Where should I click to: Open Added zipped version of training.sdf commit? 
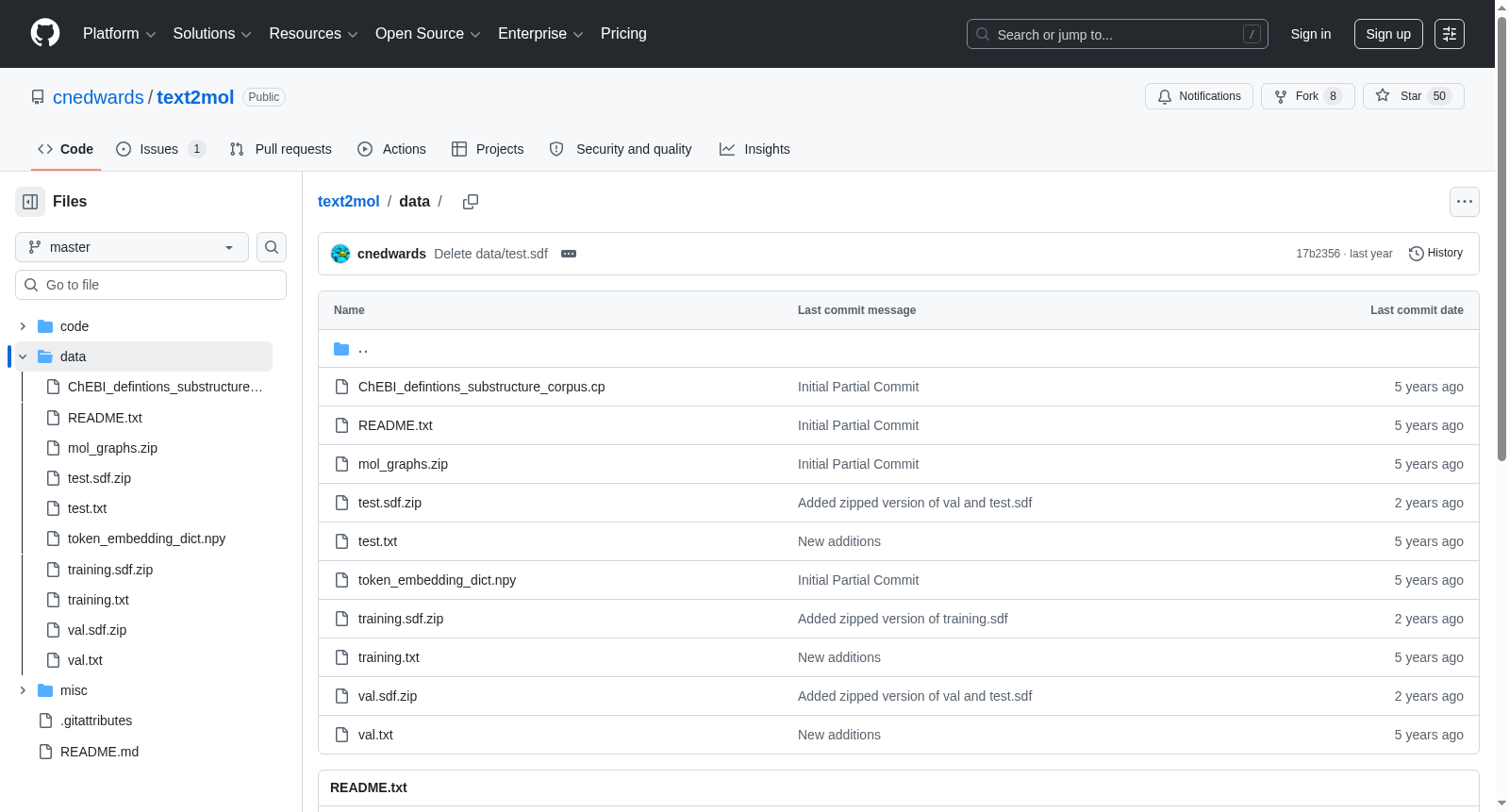click(903, 619)
